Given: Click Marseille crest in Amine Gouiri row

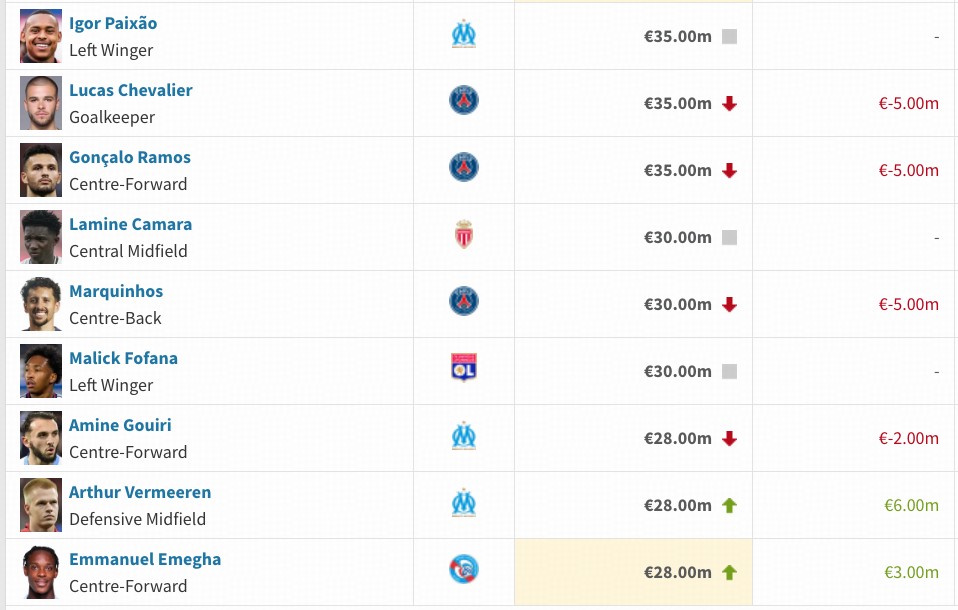Looking at the screenshot, I should pos(463,436).
